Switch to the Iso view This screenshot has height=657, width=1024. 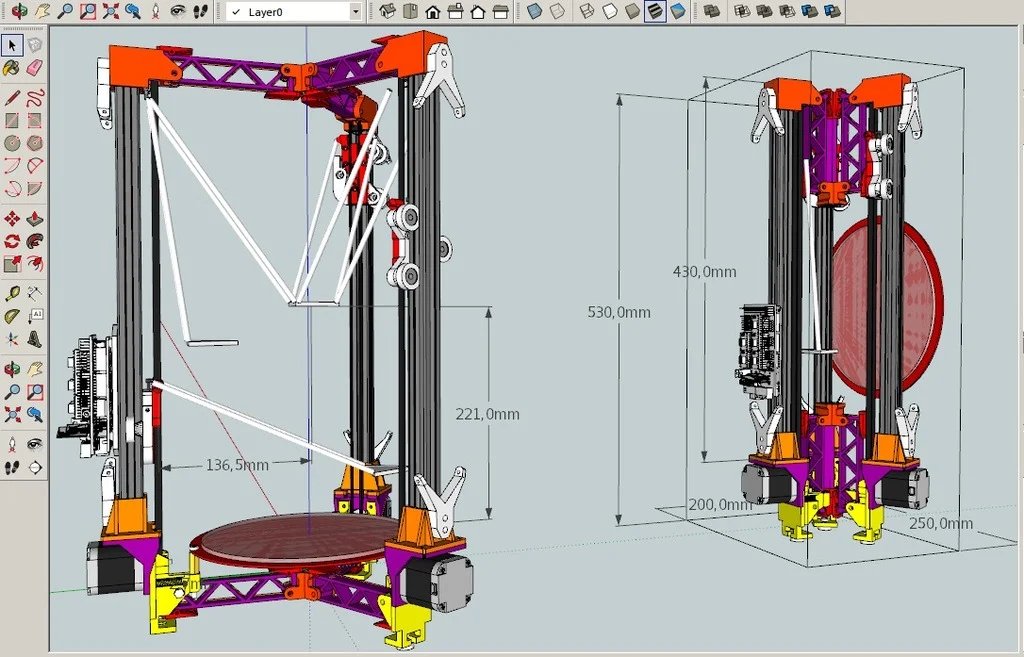coord(388,11)
